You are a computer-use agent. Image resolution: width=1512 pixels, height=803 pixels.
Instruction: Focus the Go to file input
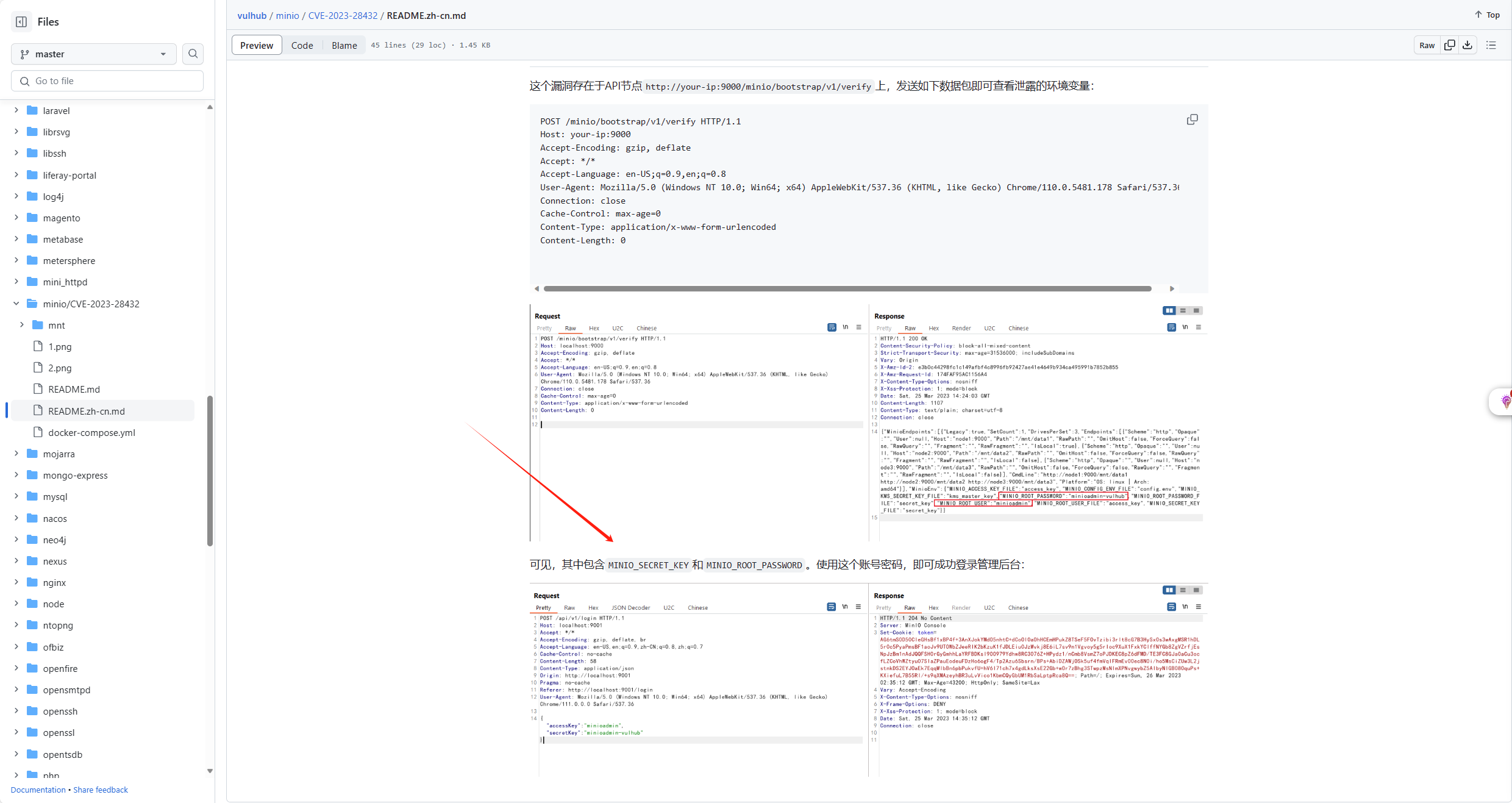pyautogui.click(x=107, y=80)
